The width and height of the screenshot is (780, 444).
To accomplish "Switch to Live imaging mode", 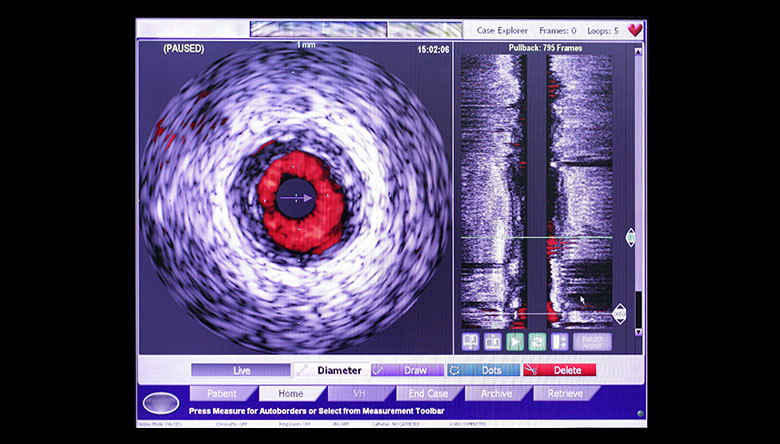I will pyautogui.click(x=241, y=370).
